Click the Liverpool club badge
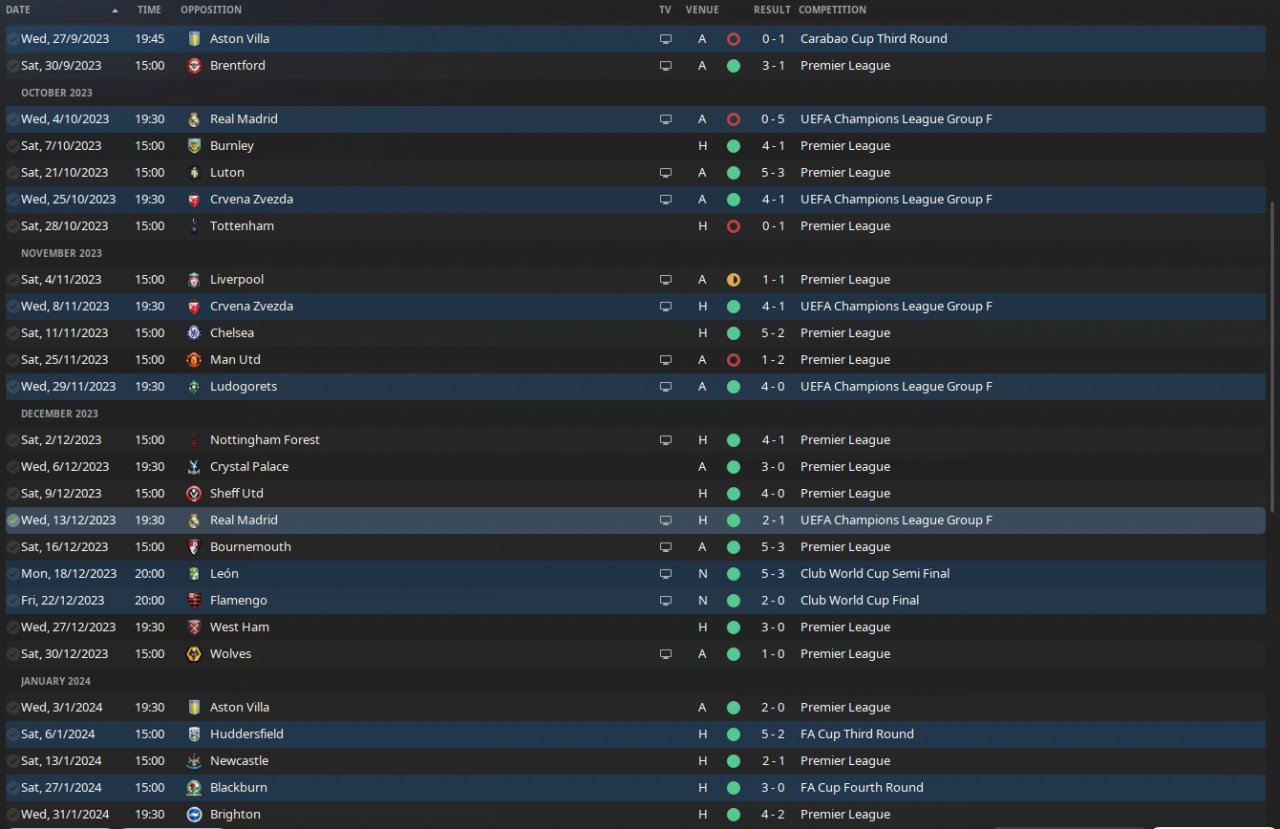Image resolution: width=1280 pixels, height=829 pixels. tap(194, 280)
